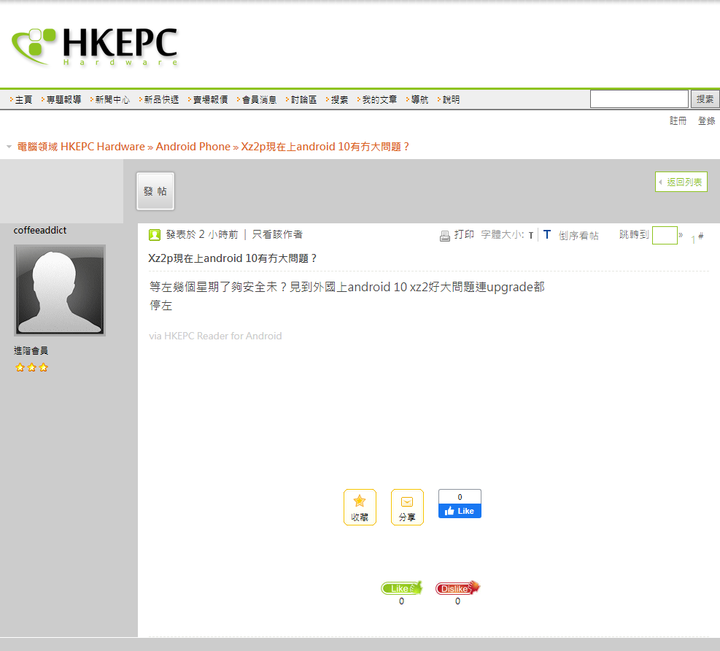Click the 1# floor number link
This screenshot has width=720, height=651.
[697, 238]
